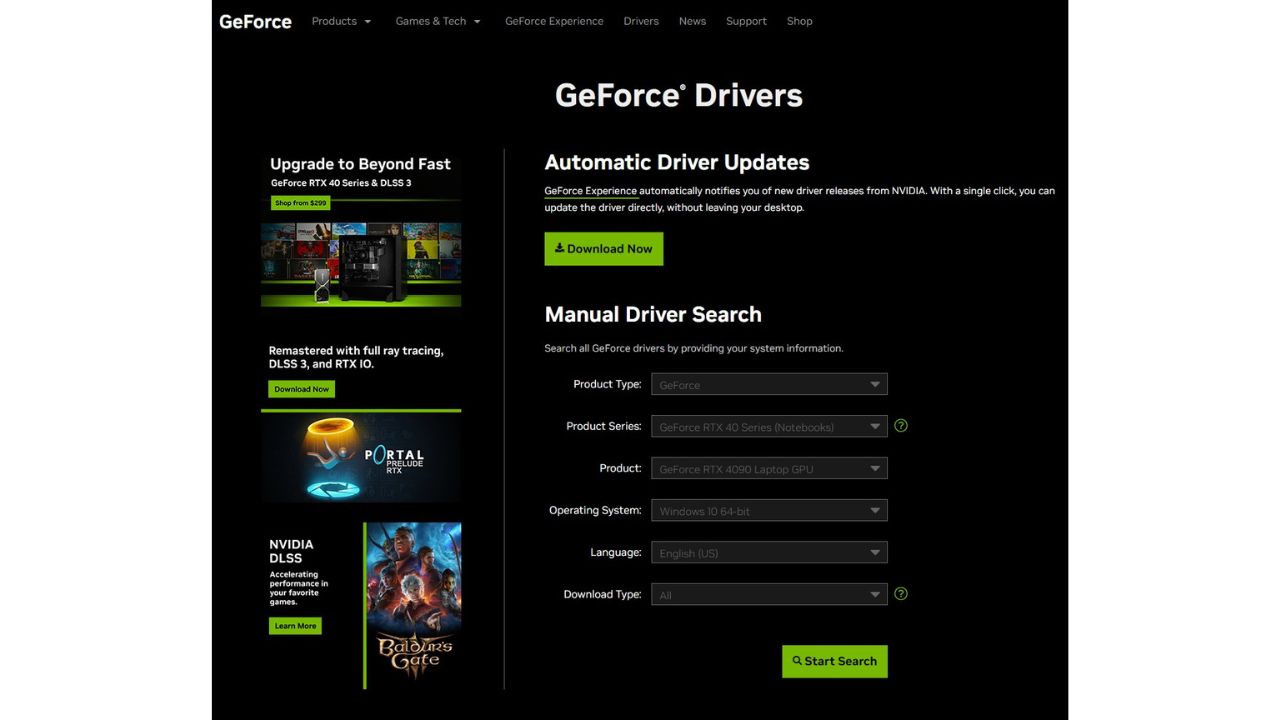Click the Products menu caret arrow

367,22
